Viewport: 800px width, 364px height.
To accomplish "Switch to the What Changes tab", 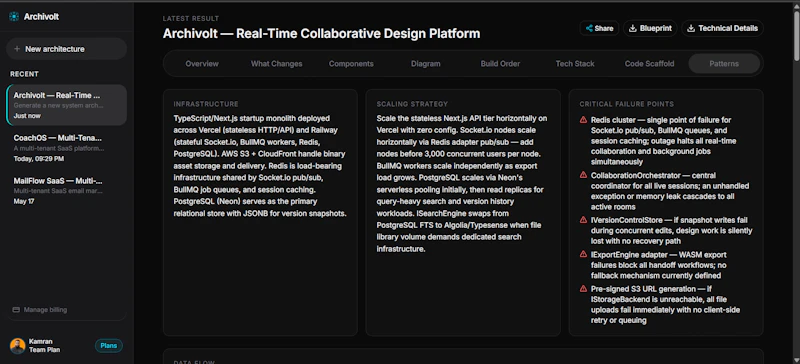I will (x=276, y=64).
